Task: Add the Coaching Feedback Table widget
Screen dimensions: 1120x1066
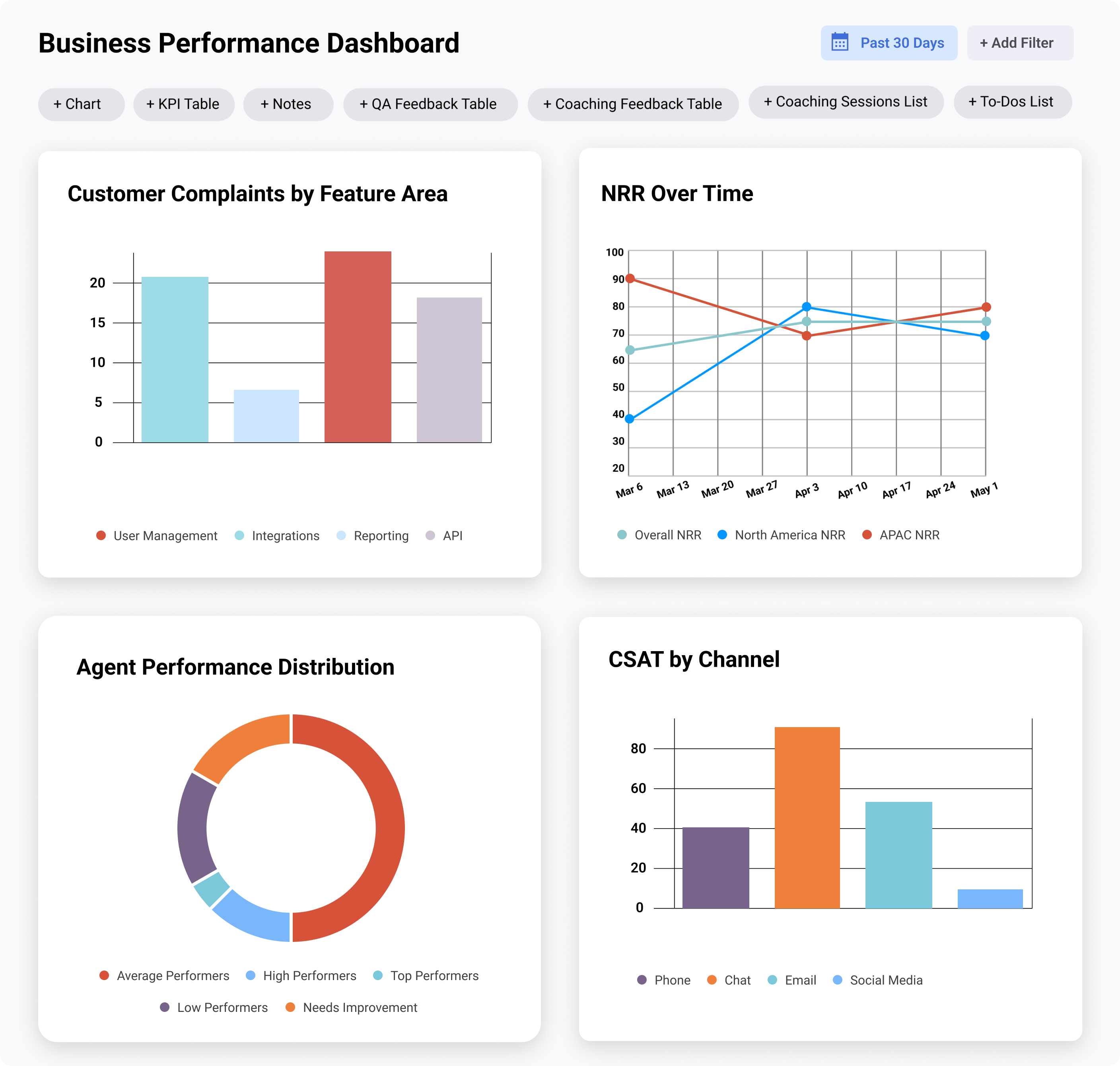Action: (x=632, y=105)
